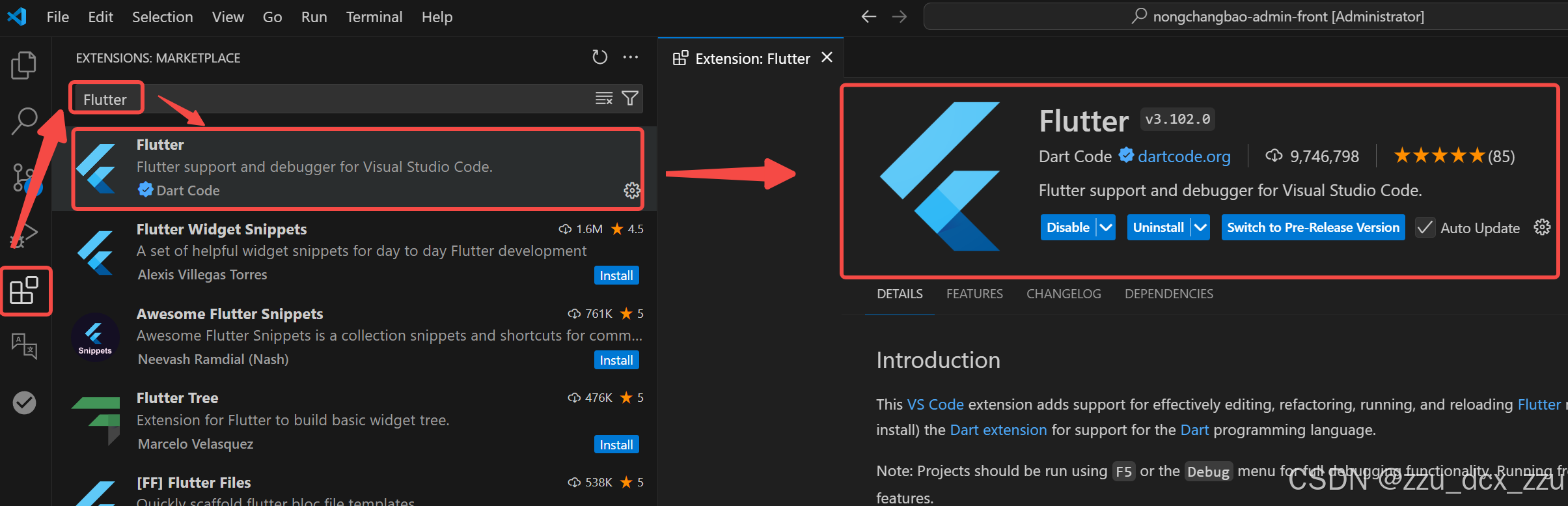Screen dimensions: 1568x506
Task: Open the VS Code link in introduction
Action: 935,404
